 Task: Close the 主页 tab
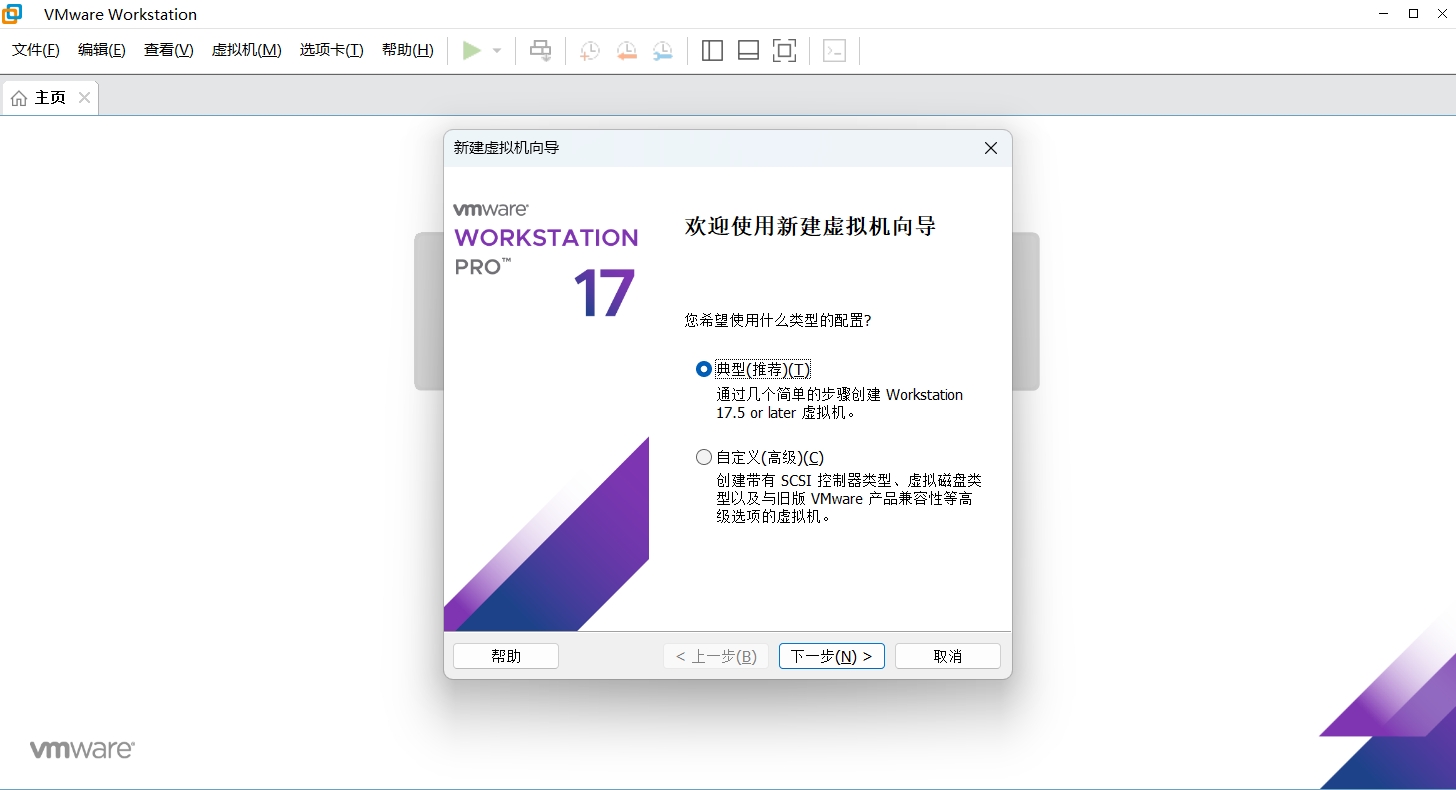coord(84,98)
